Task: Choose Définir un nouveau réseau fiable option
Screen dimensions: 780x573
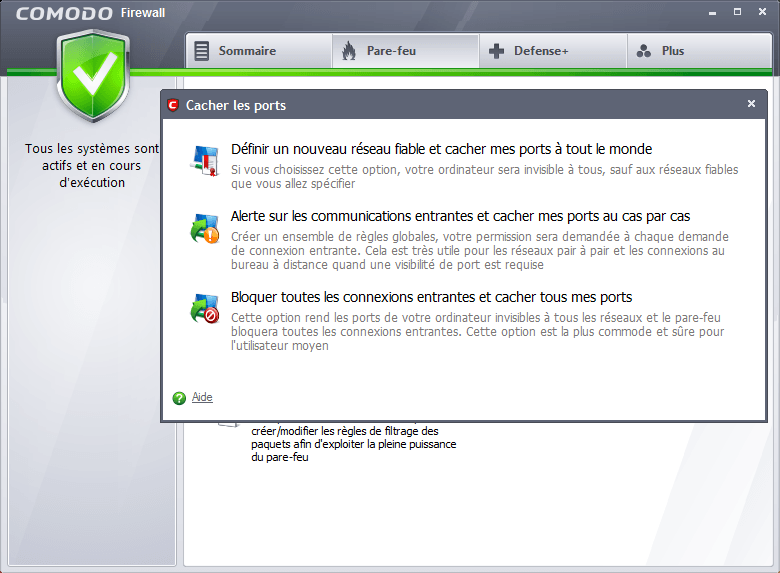Action: pos(442,149)
